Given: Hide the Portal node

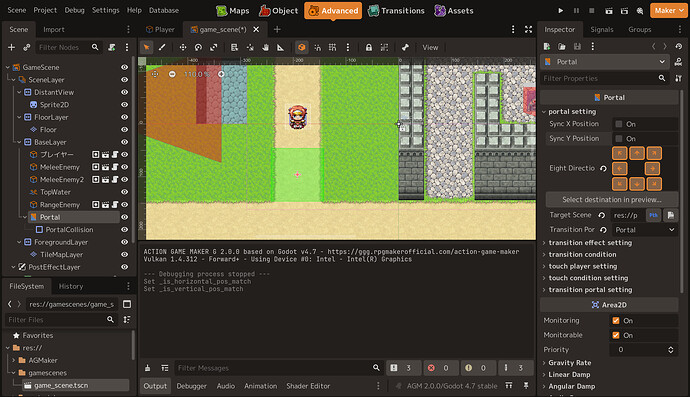Looking at the screenshot, I should pos(125,217).
